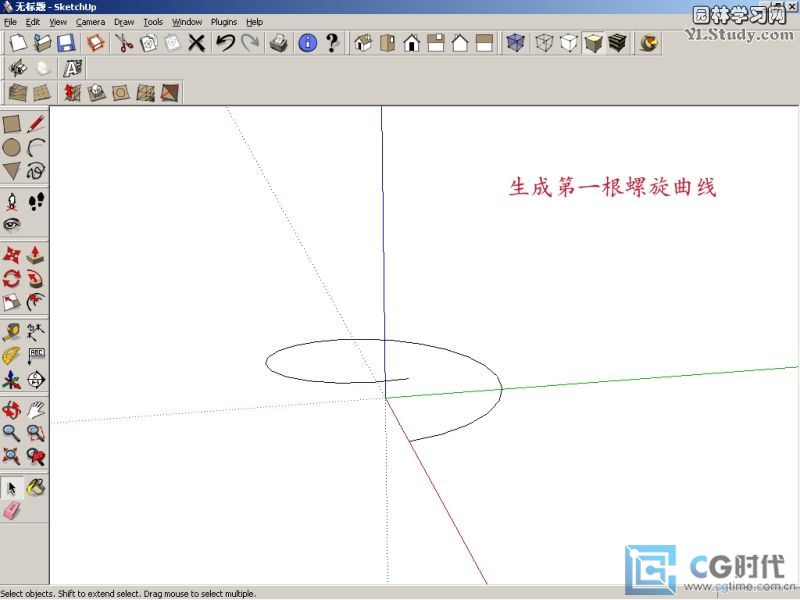The height and width of the screenshot is (600, 800).
Task: Open the Window menu
Action: point(187,22)
